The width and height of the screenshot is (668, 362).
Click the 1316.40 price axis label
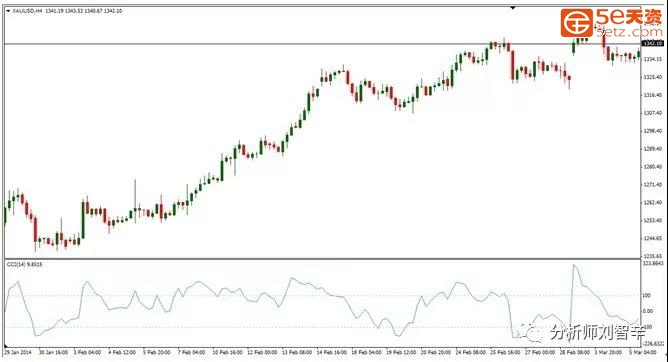click(x=653, y=95)
